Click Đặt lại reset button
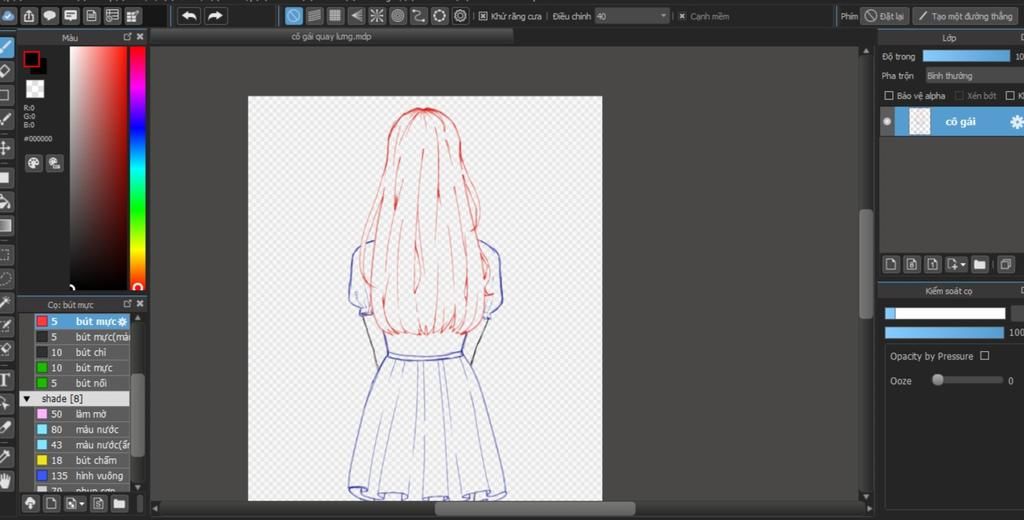Viewport: 1024px width, 520px height. pyautogui.click(x=884, y=16)
